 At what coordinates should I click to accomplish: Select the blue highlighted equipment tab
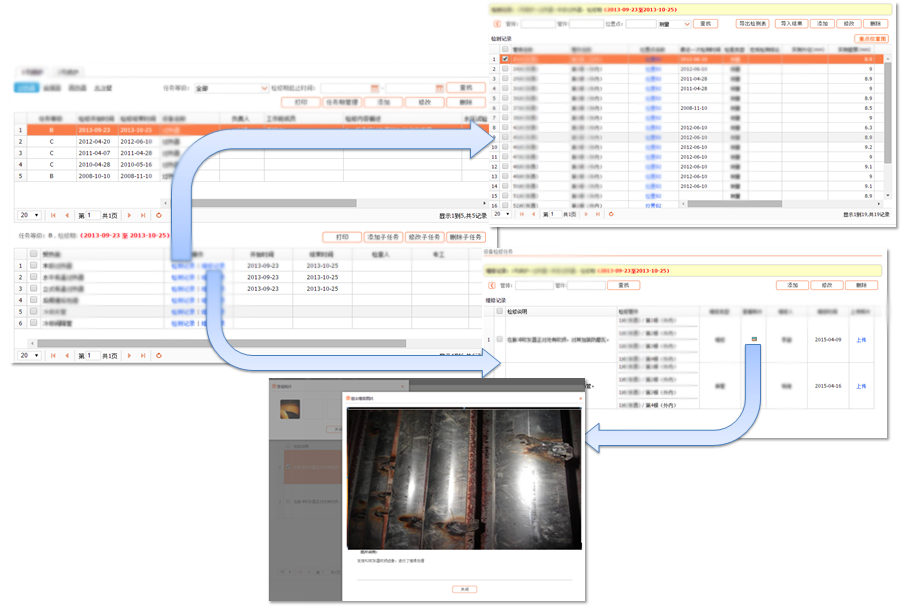[27, 88]
